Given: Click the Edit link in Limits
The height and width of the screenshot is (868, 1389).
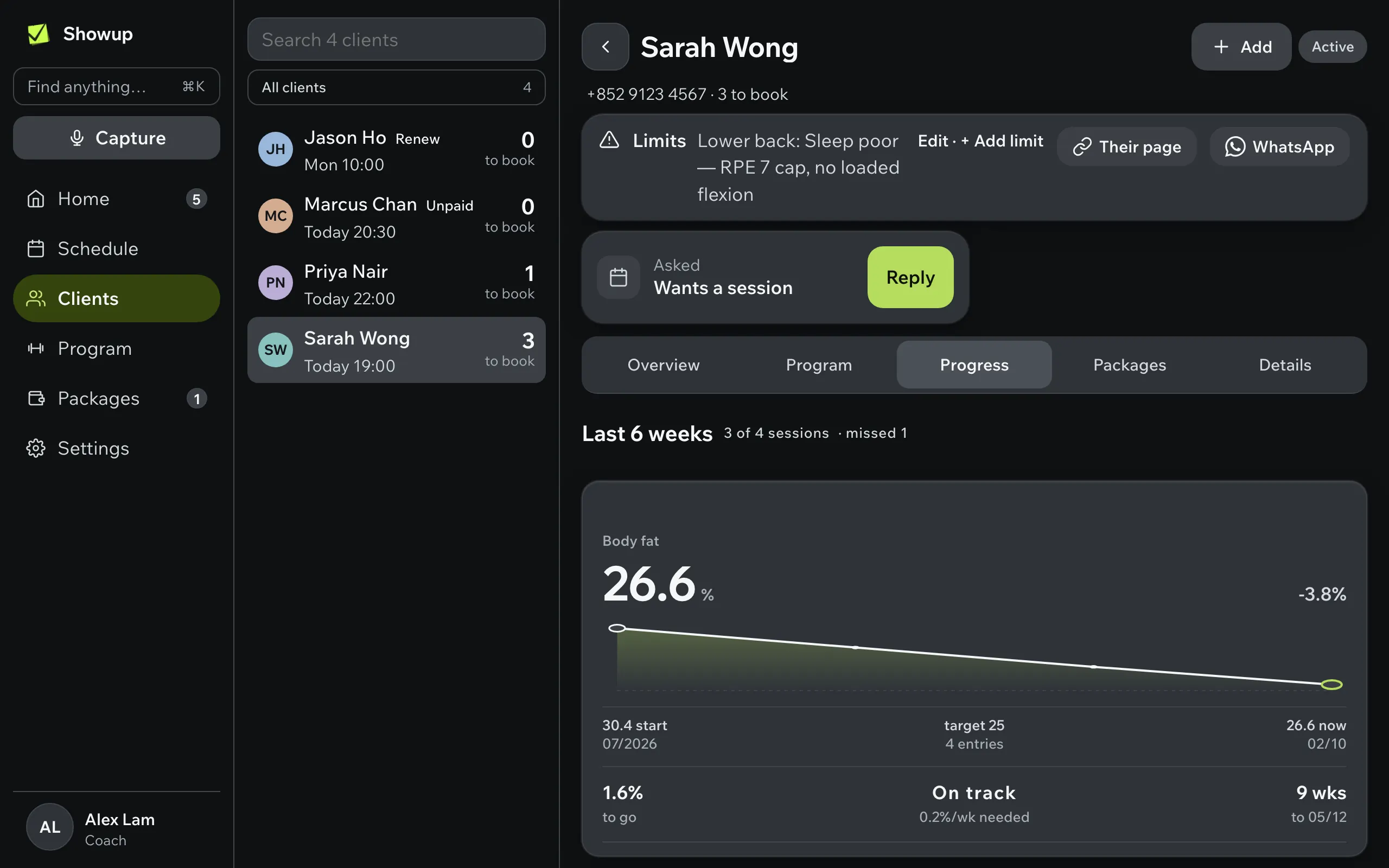Looking at the screenshot, I should coord(933,141).
